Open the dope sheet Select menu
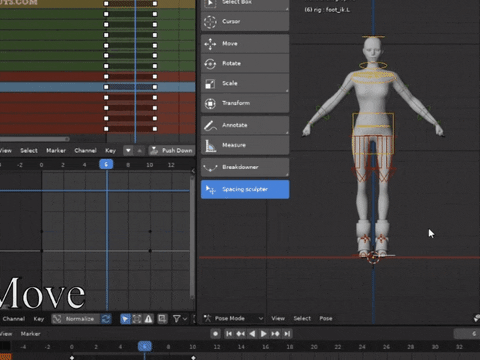The height and width of the screenshot is (360, 480). [x=29, y=151]
